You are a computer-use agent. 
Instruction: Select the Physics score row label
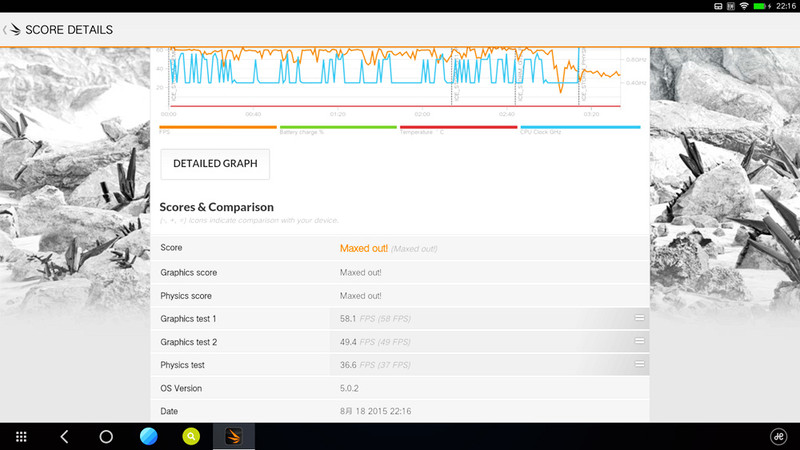click(186, 296)
